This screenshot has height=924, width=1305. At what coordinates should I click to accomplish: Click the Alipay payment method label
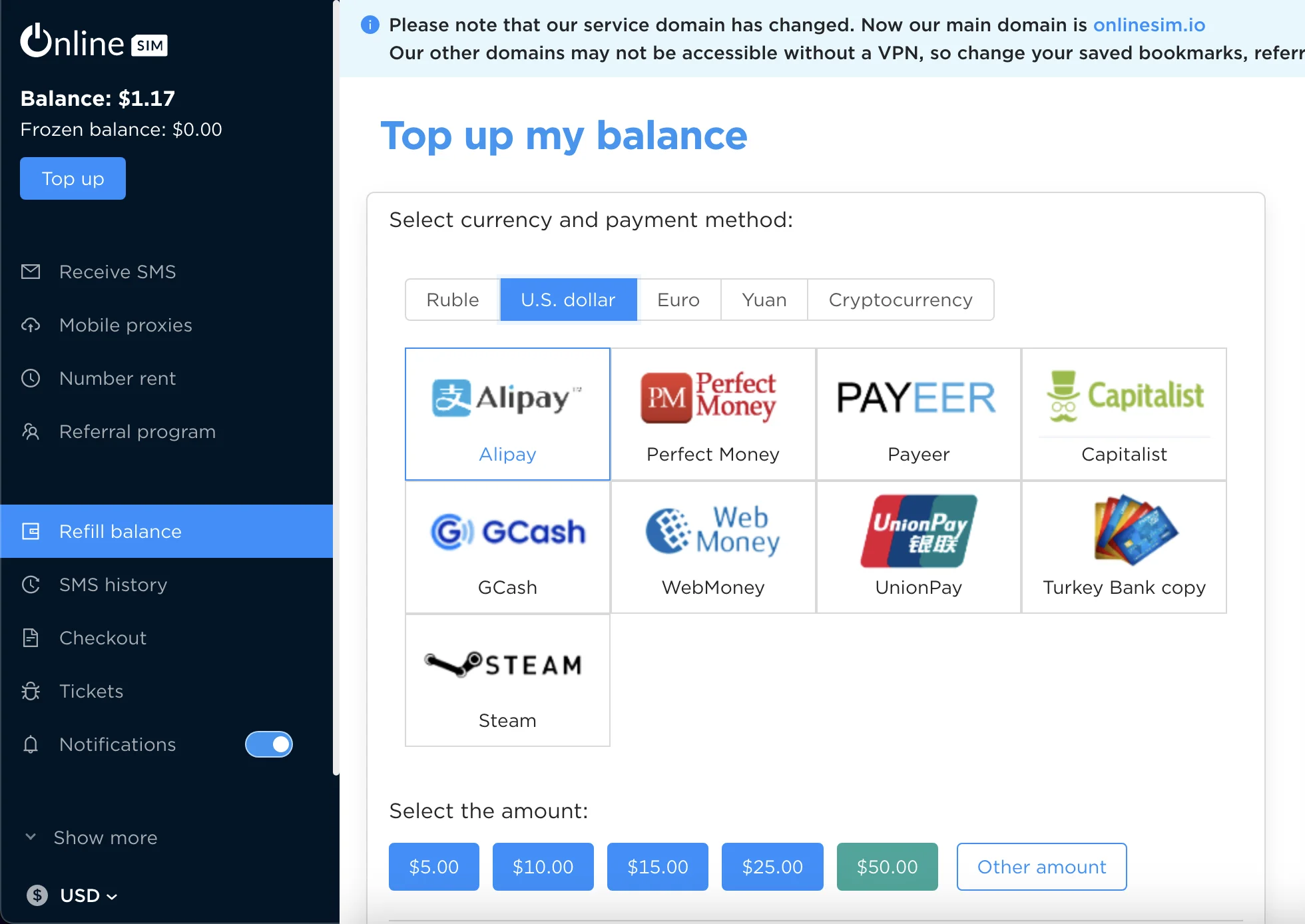pyautogui.click(x=507, y=454)
